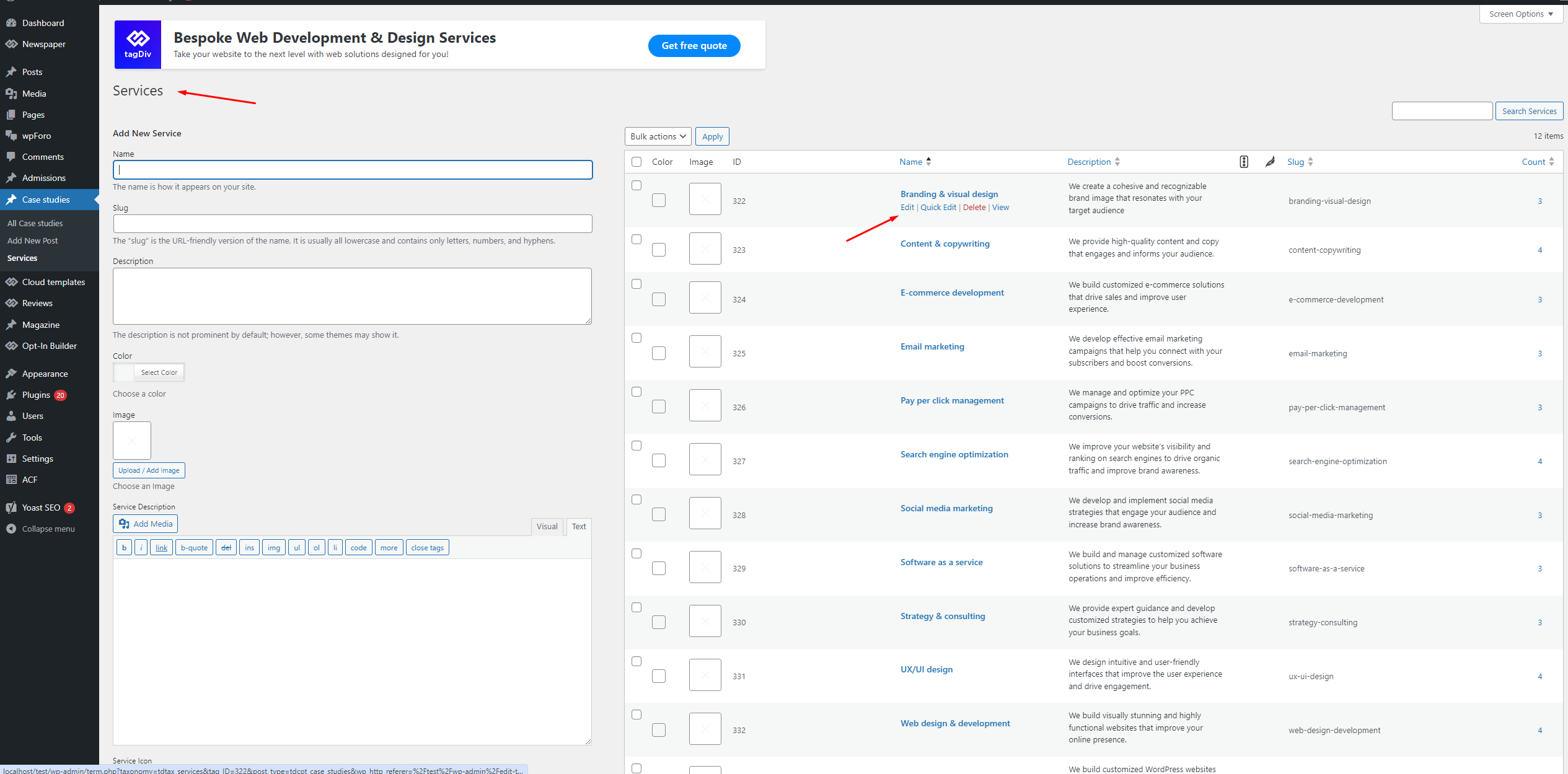Click the Comments bubble icon
1568x774 pixels.
point(11,157)
